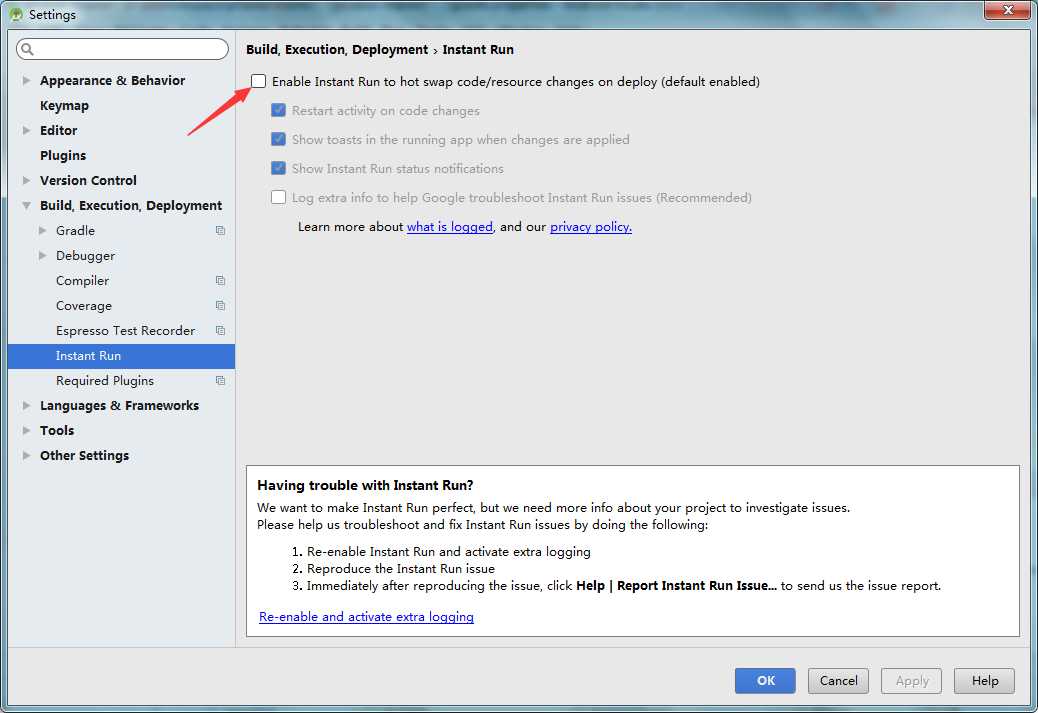The image size is (1038, 713).
Task: Open the privacy policy link
Action: [590, 226]
